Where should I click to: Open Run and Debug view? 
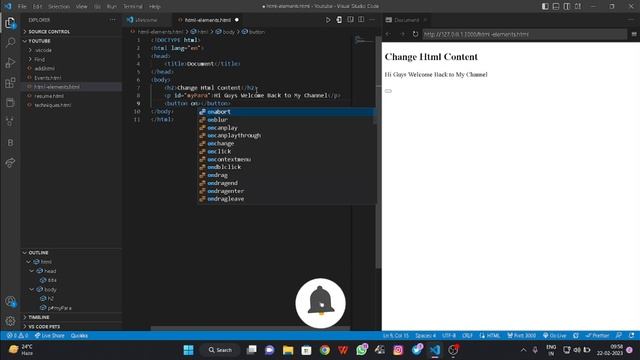(10, 63)
